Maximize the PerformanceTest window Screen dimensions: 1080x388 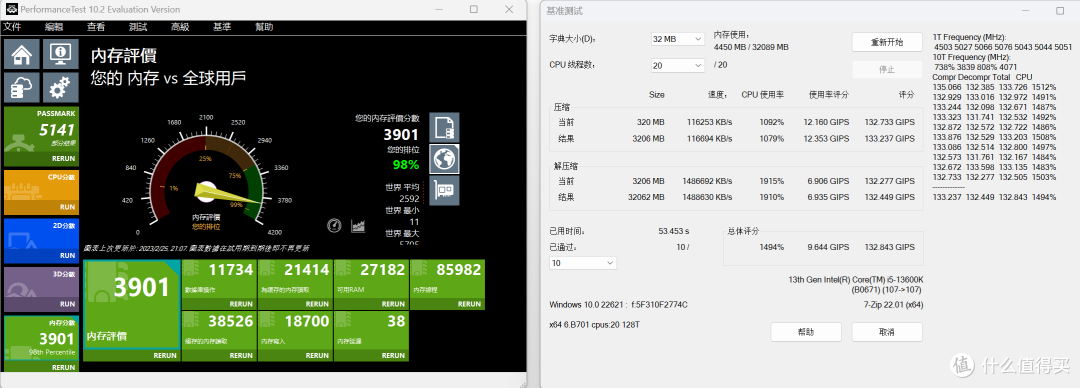474,10
